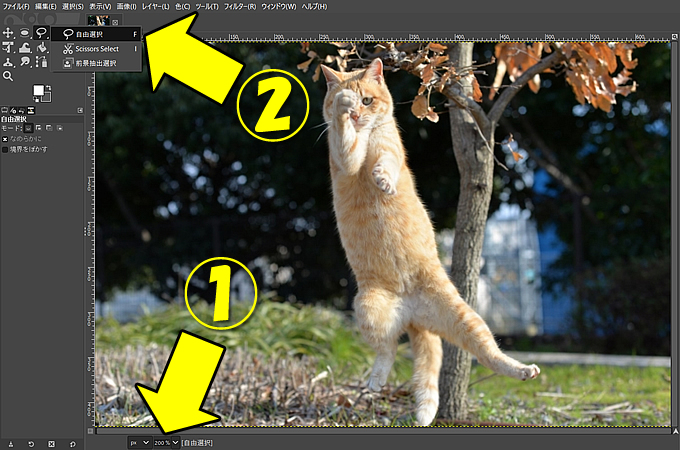Open the ファイル(F) menu

point(16,7)
